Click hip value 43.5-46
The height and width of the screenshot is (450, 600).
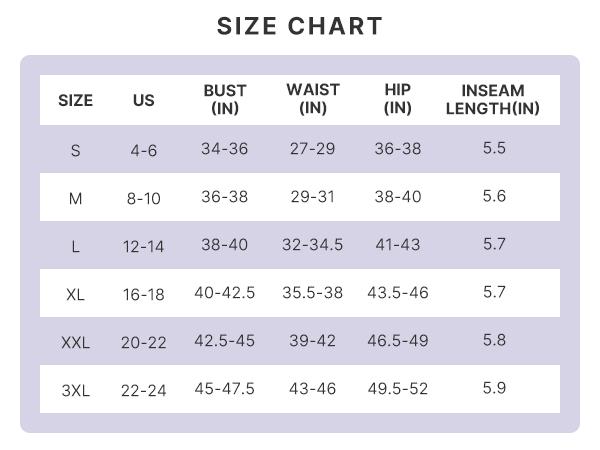tap(398, 293)
